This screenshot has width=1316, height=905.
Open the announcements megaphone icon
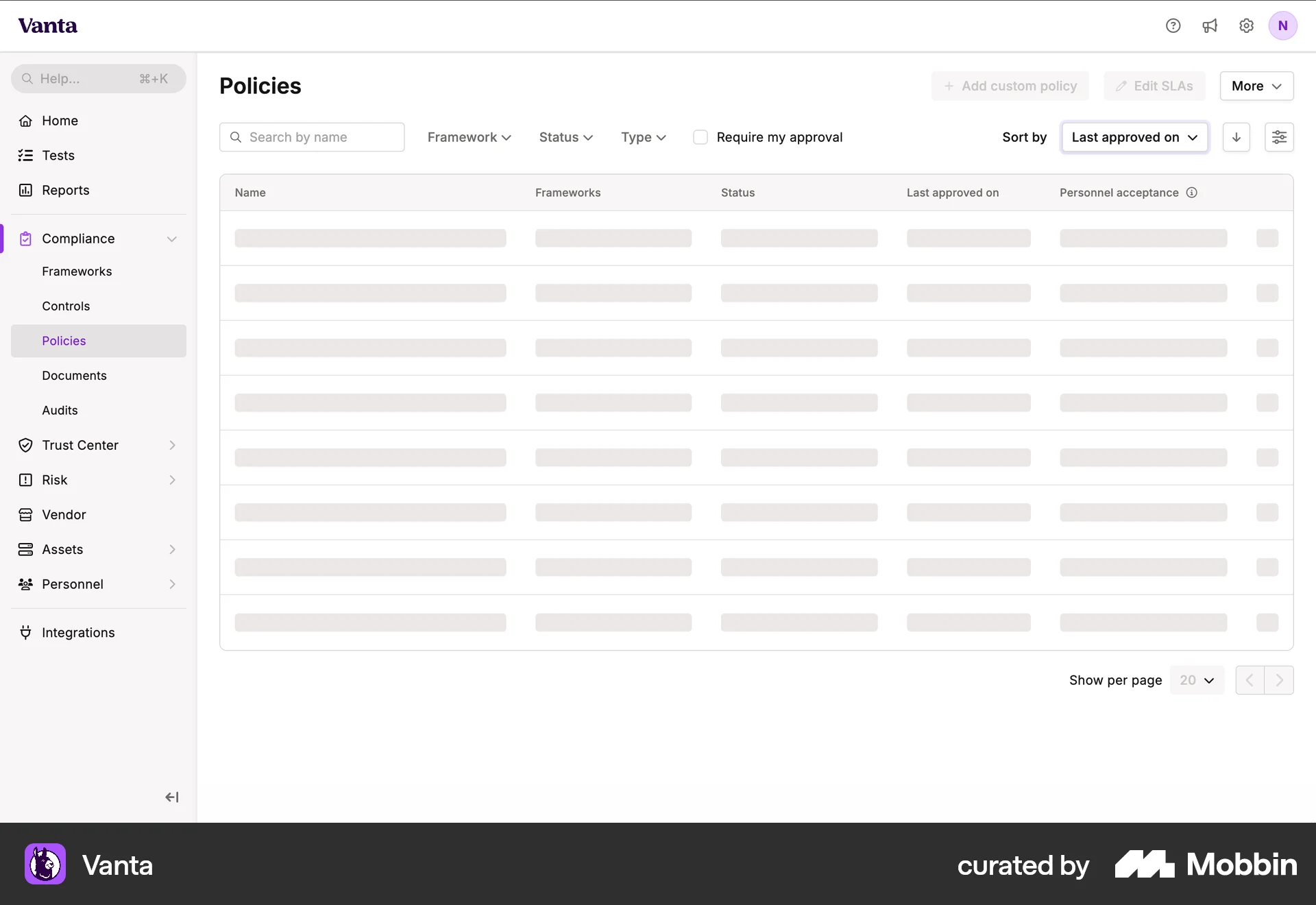(x=1210, y=25)
